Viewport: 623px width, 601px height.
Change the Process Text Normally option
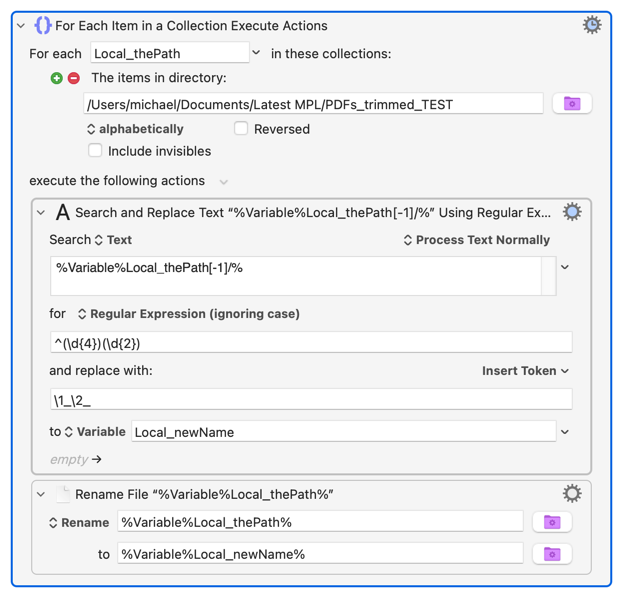pyautogui.click(x=476, y=240)
